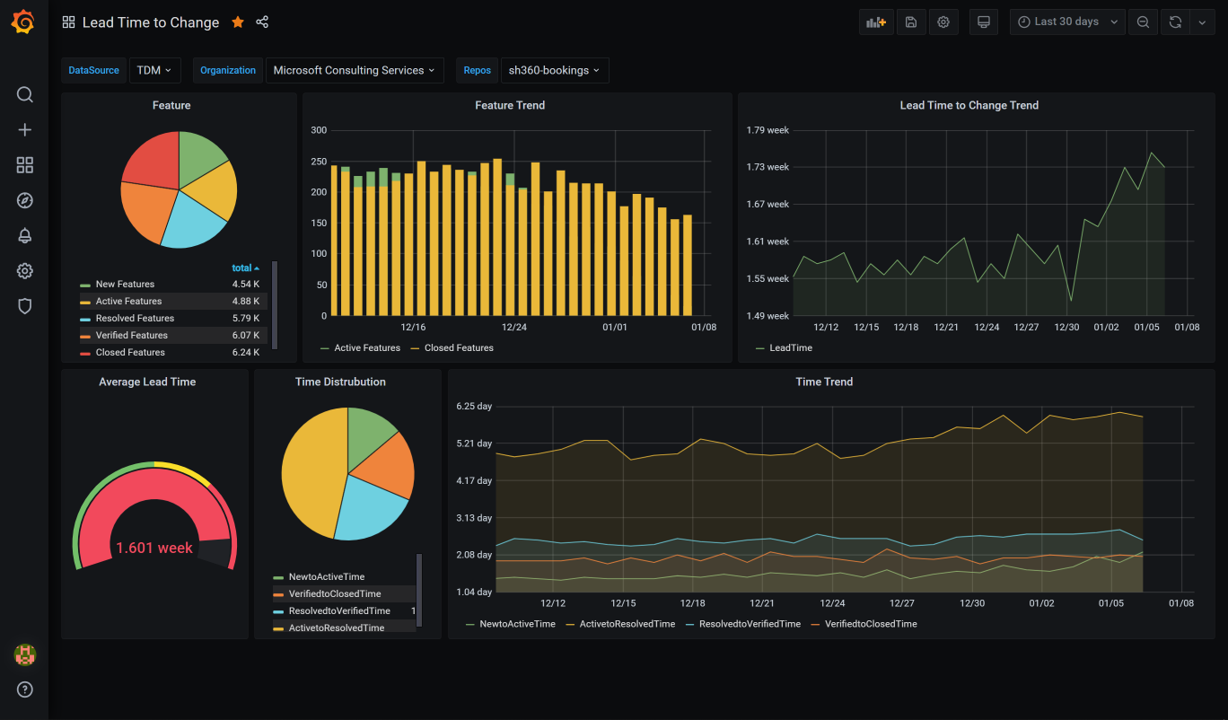This screenshot has height=720, width=1228.
Task: Open the Time Distrubution panel title
Action: click(x=340, y=382)
